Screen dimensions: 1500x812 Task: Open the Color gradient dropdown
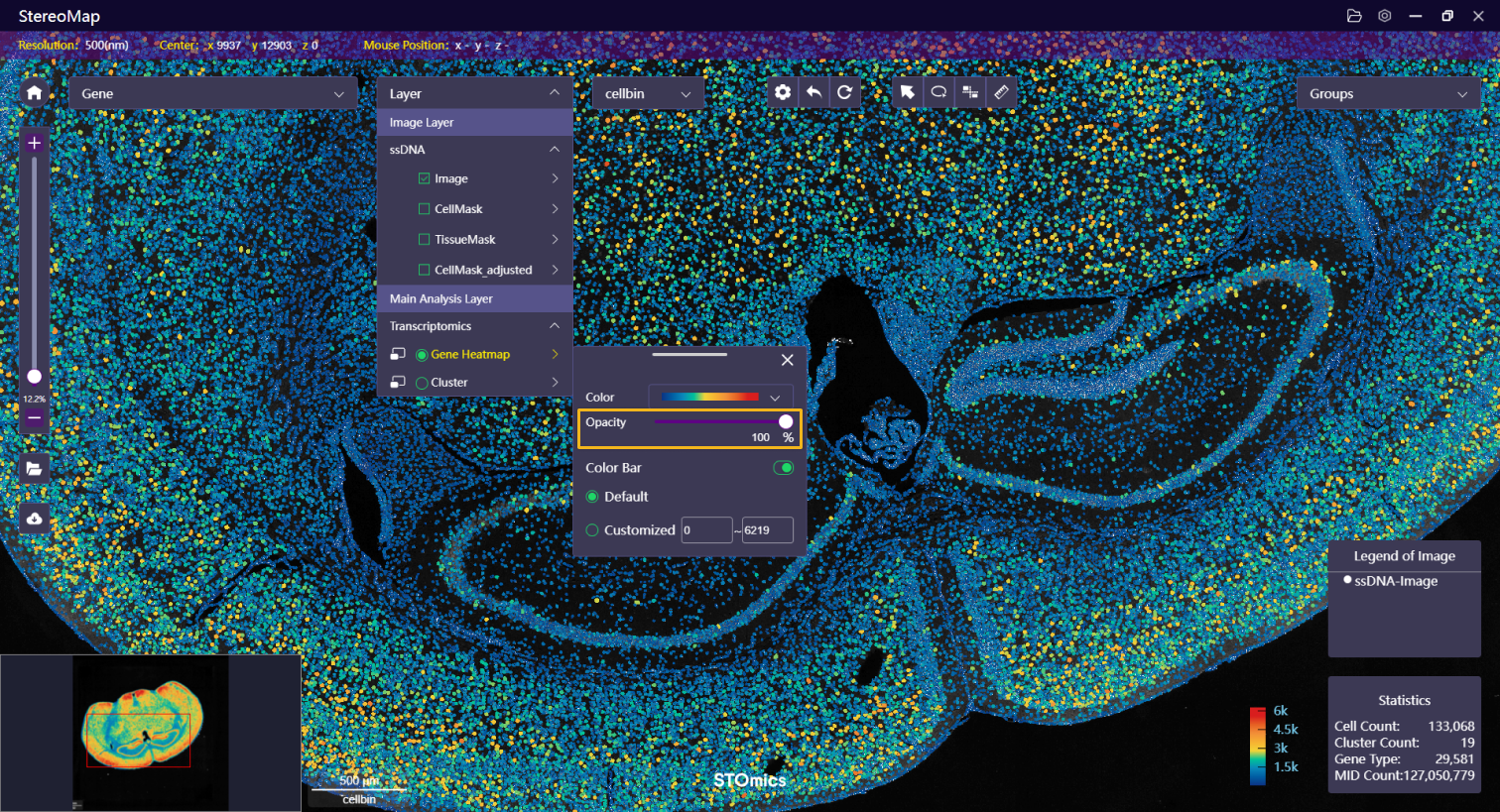point(720,397)
